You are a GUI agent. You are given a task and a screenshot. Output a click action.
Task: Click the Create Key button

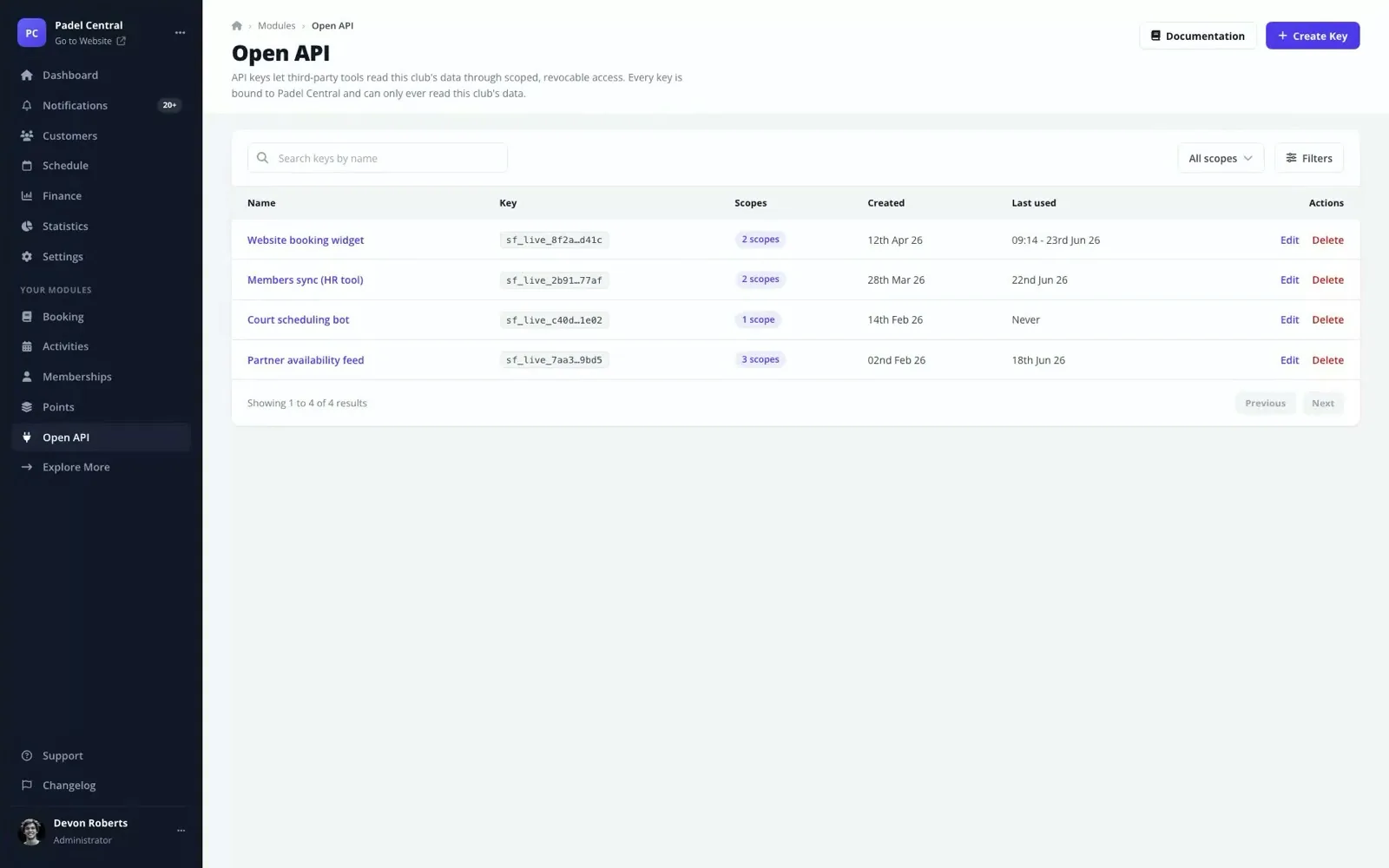[1313, 36]
